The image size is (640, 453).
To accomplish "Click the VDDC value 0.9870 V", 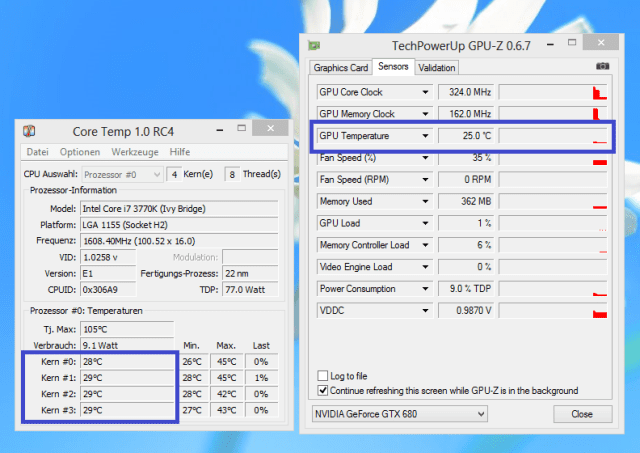I will pos(466,311).
